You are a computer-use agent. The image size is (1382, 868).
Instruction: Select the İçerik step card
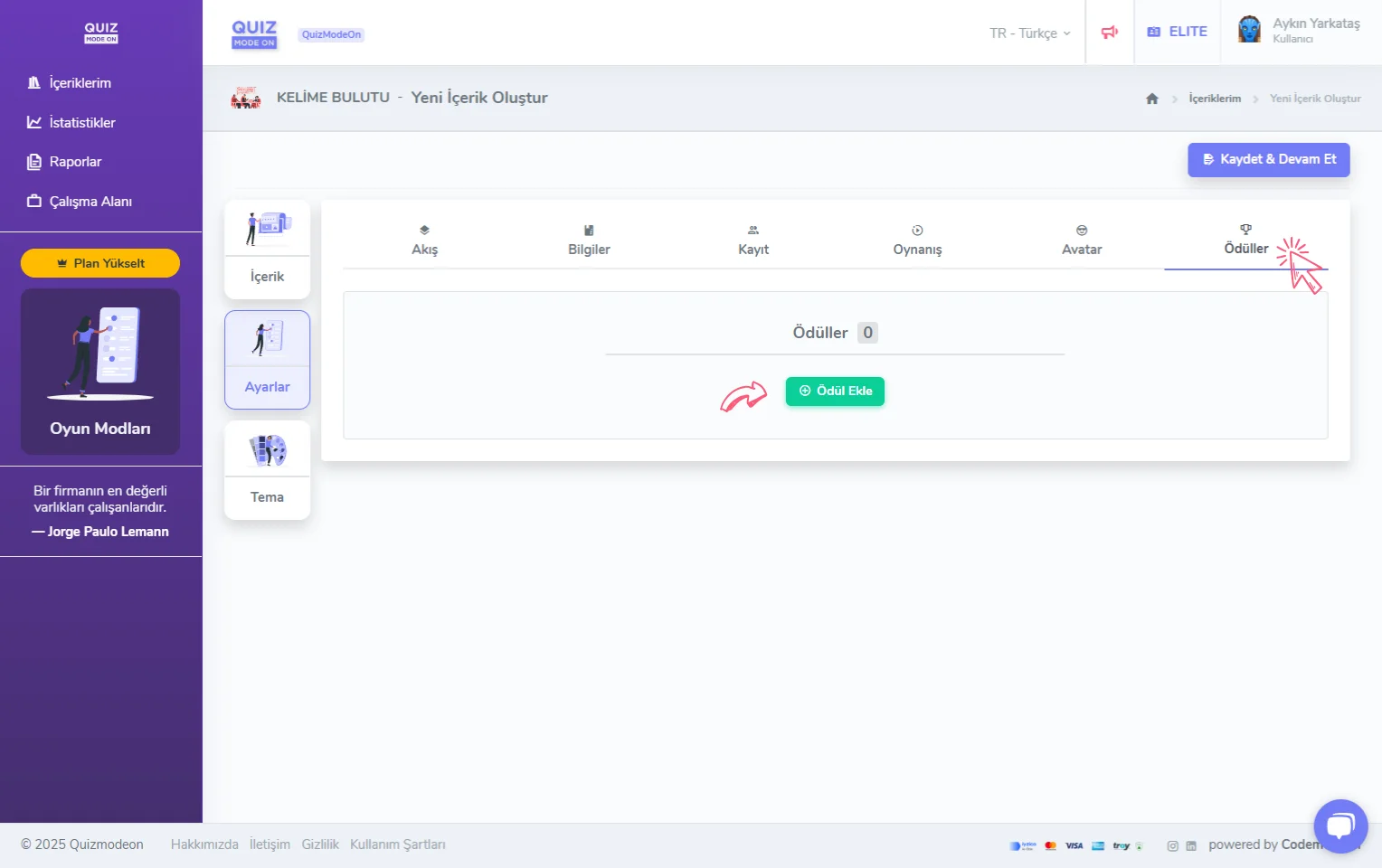click(x=267, y=250)
